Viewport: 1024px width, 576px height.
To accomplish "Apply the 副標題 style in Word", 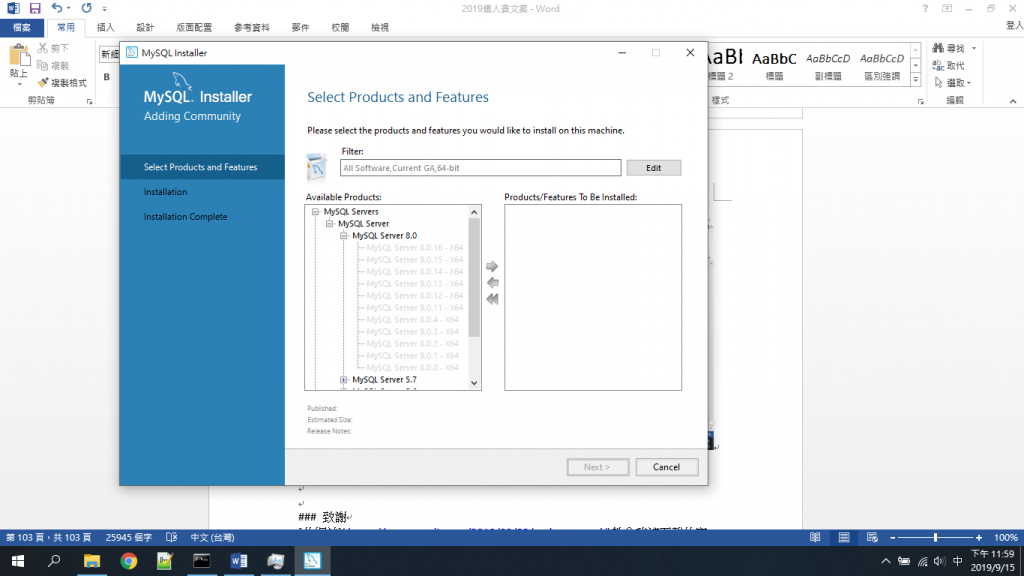I will pos(828,65).
